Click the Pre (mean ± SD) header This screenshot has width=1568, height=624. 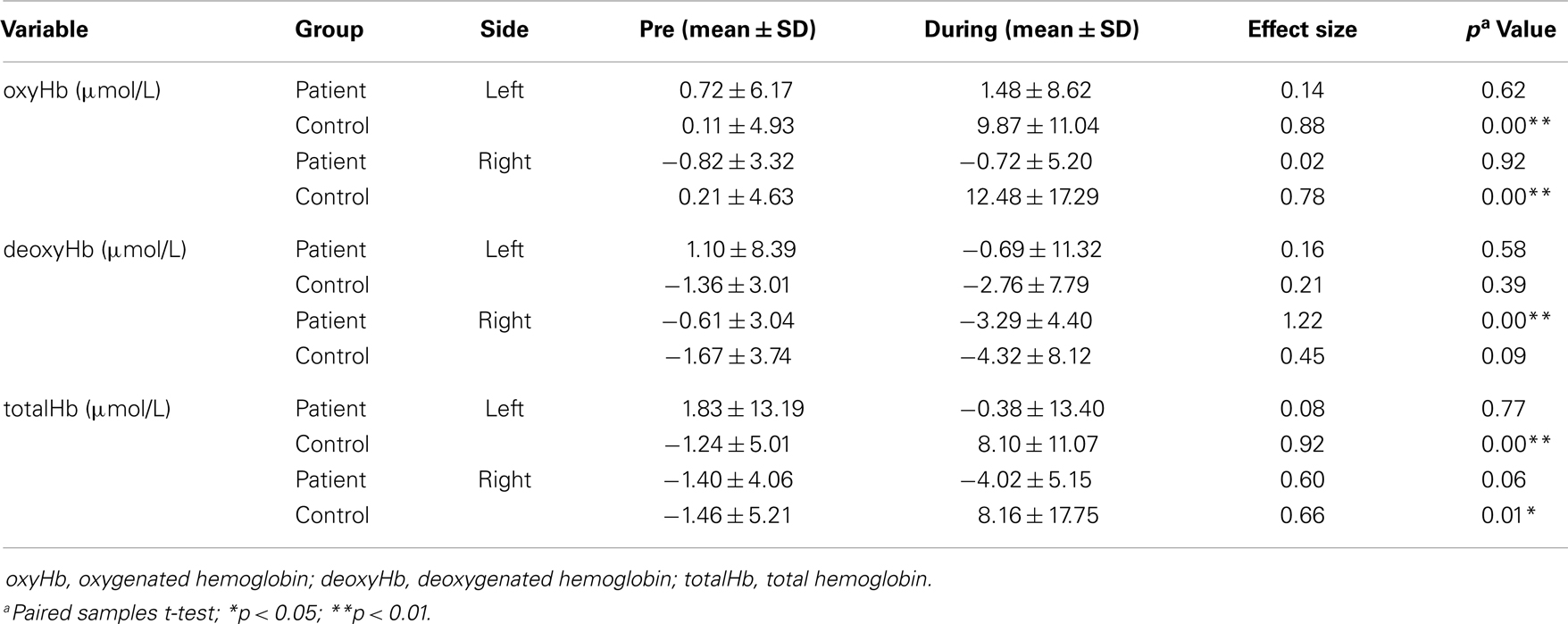tap(728, 29)
